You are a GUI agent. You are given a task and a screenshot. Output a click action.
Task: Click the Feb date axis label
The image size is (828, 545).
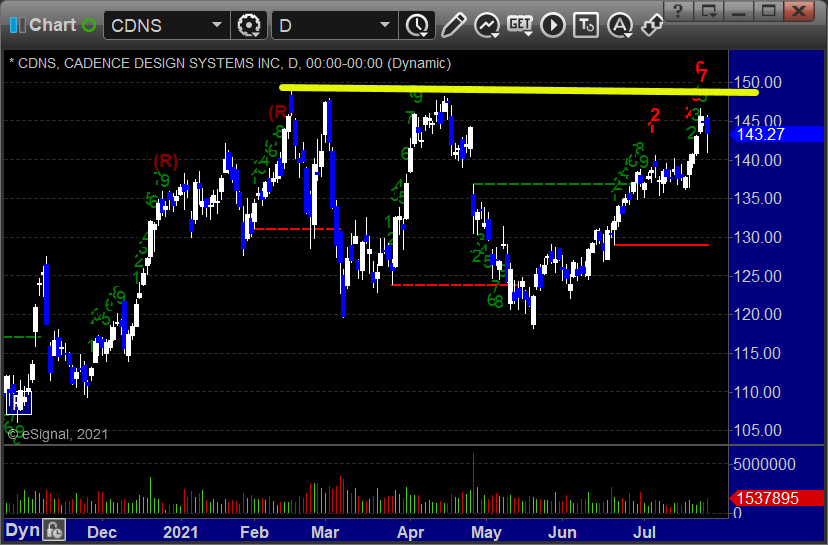pos(254,532)
